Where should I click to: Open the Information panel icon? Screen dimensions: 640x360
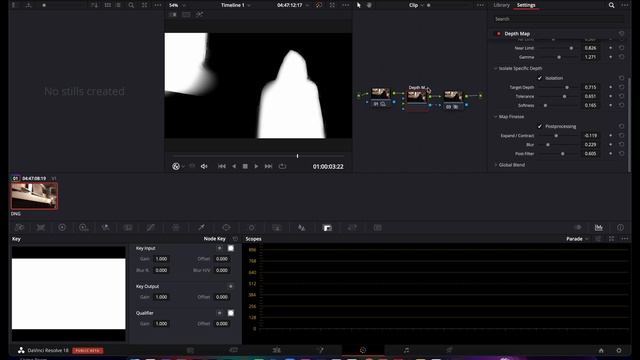click(x=620, y=227)
